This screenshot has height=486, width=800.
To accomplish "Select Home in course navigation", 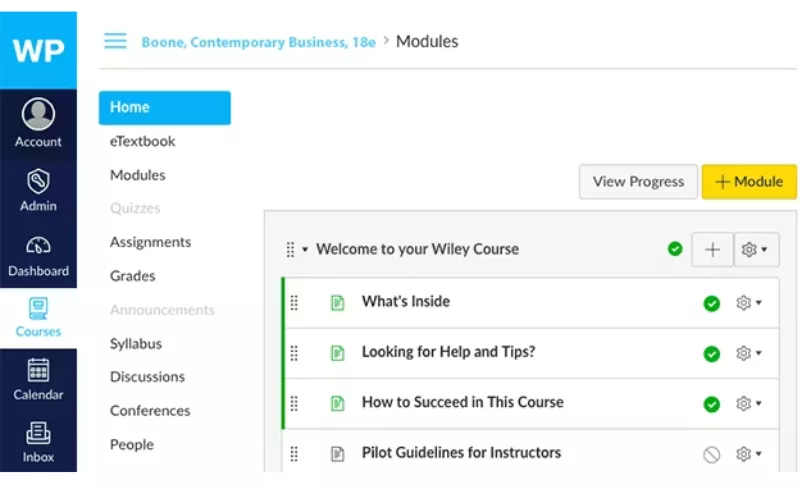I will pyautogui.click(x=164, y=108).
